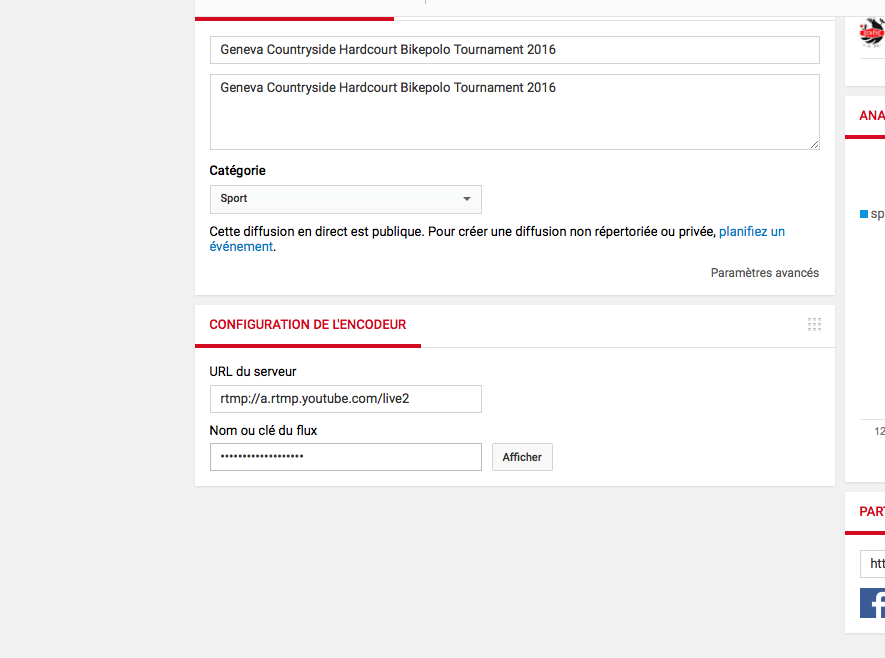
Task: Open the Catégorie combo box
Action: pyautogui.click(x=345, y=199)
